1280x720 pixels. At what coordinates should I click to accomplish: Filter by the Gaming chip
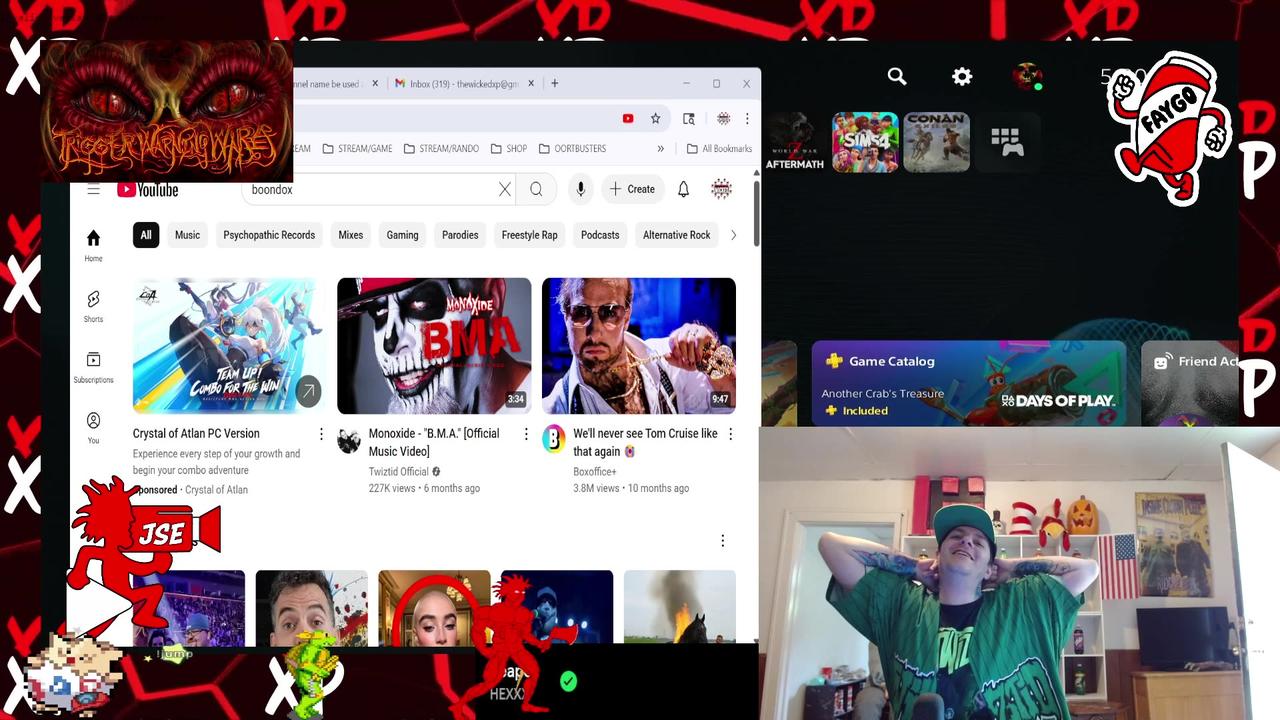[403, 235]
